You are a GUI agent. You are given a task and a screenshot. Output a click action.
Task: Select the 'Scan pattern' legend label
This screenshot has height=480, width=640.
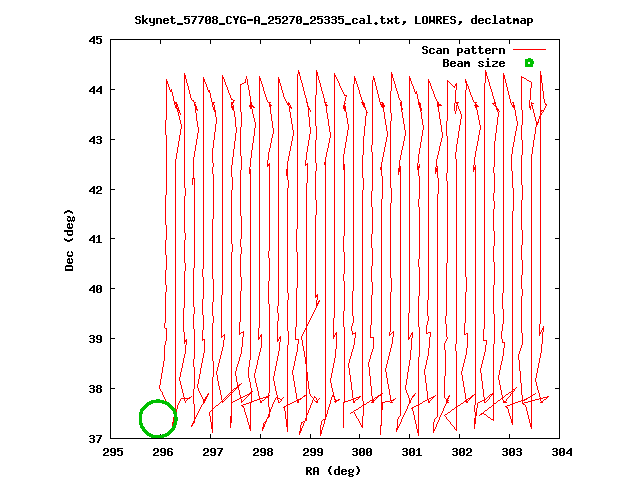[x=463, y=51]
